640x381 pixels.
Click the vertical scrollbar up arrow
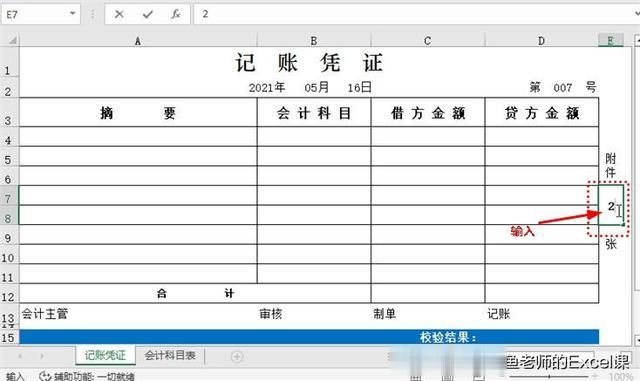pyautogui.click(x=637, y=40)
